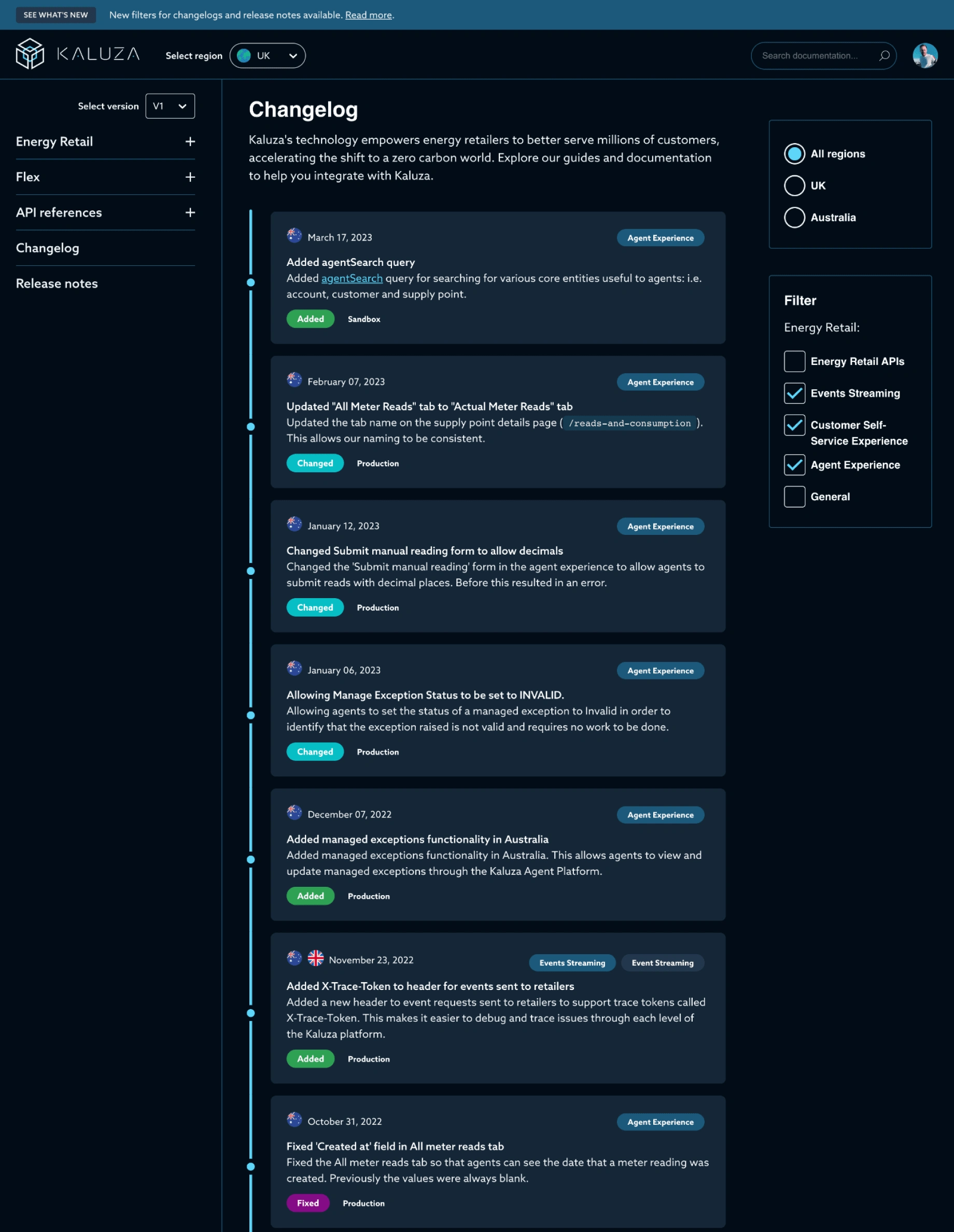
Task: Click Agent Experience tag on December 07 entry
Action: pos(660,815)
